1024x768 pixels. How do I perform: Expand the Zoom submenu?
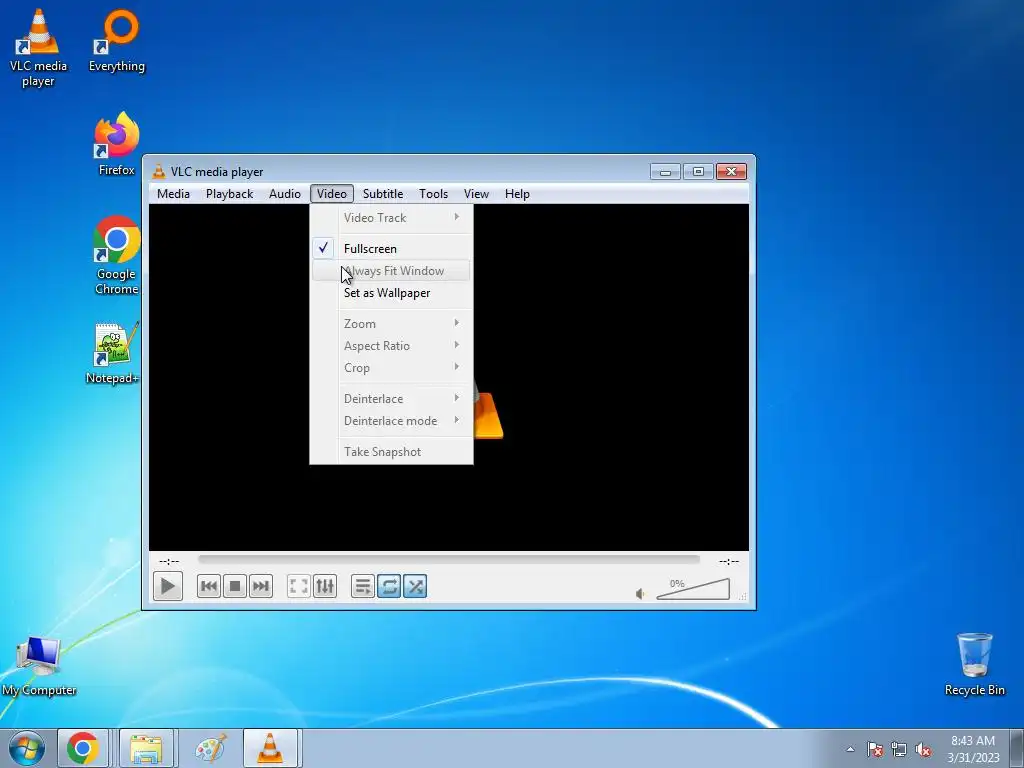coord(391,324)
